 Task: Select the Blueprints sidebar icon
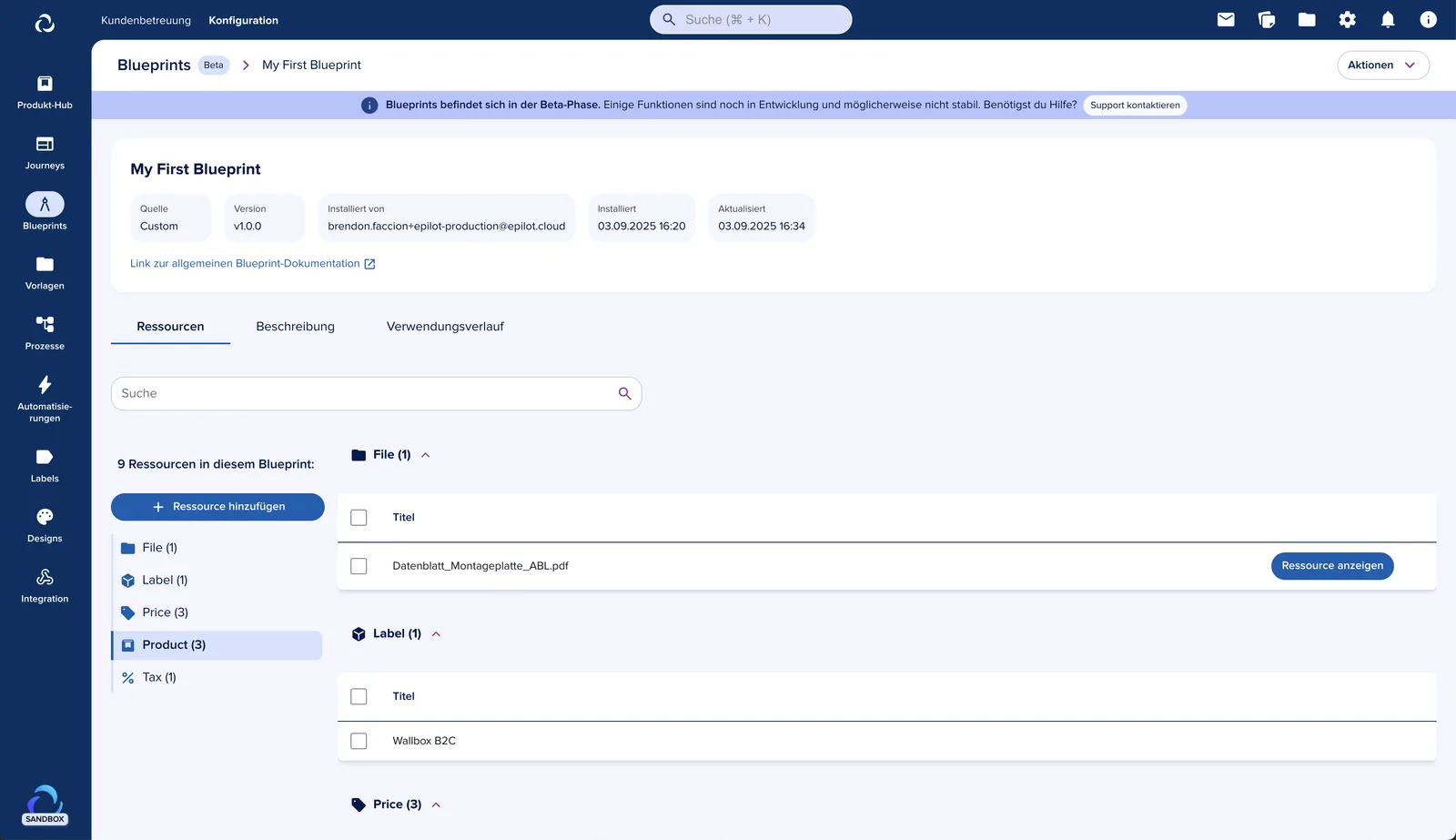(45, 204)
